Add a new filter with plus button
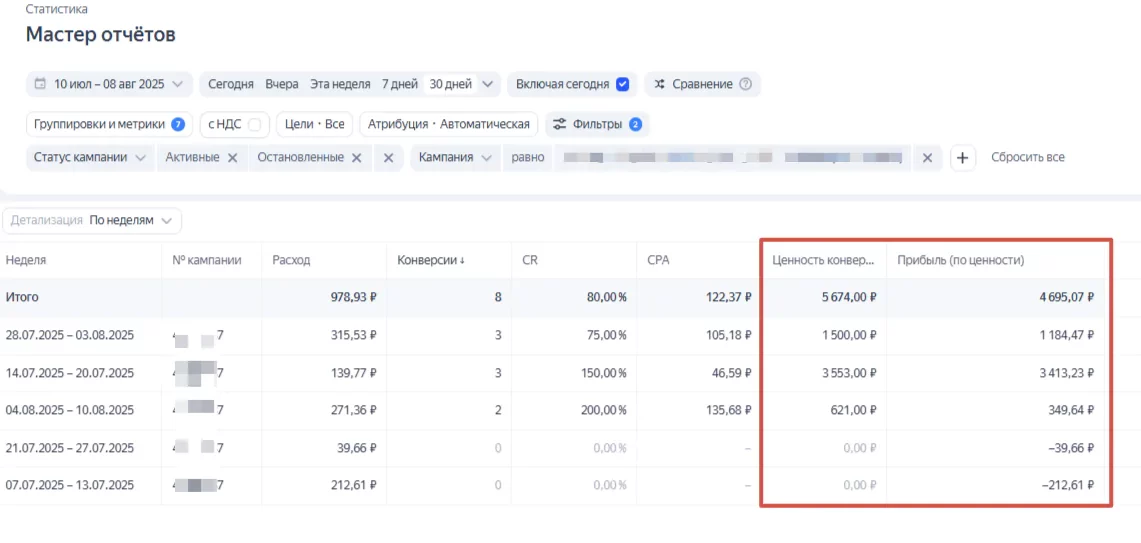The image size is (1141, 543). click(x=963, y=158)
